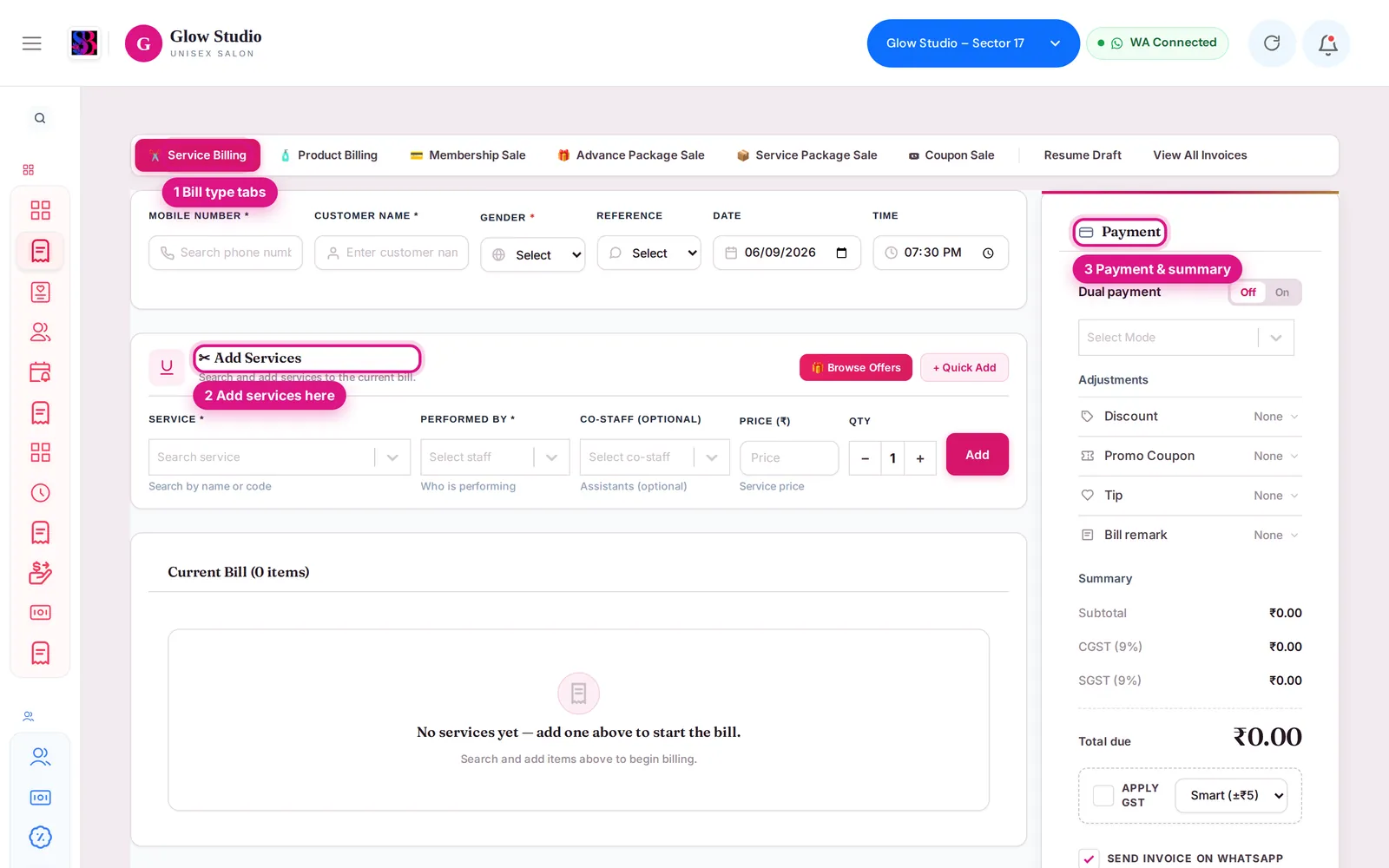Click the quantity value field

click(892, 458)
